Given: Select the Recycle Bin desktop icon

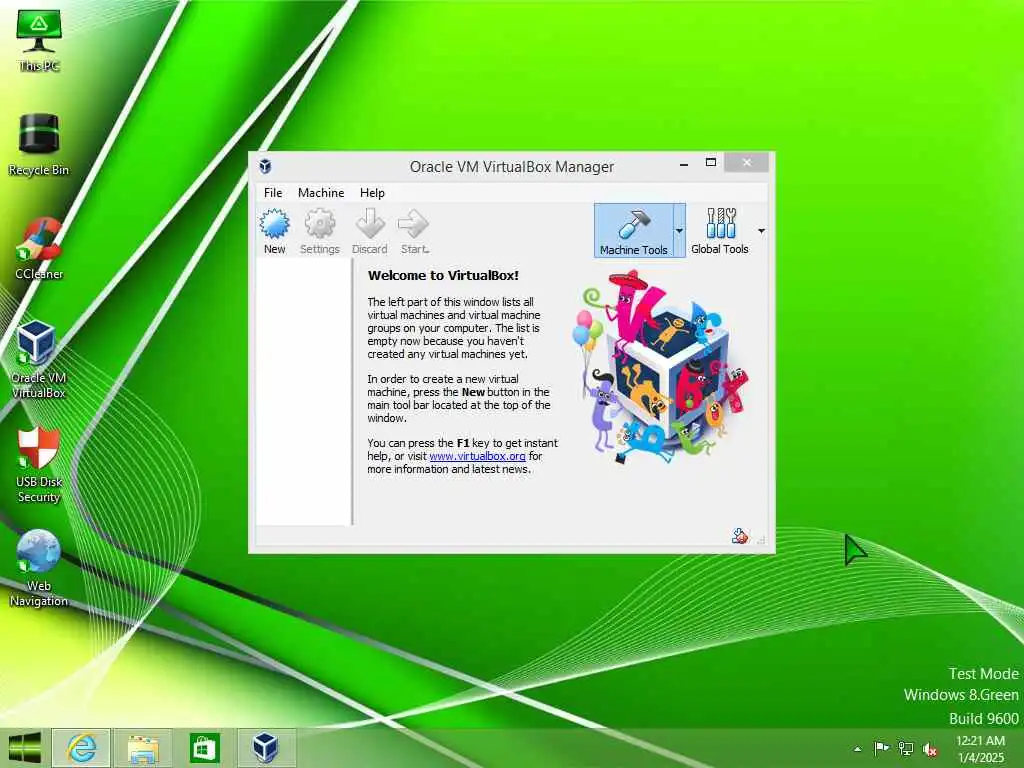Looking at the screenshot, I should coord(39,144).
